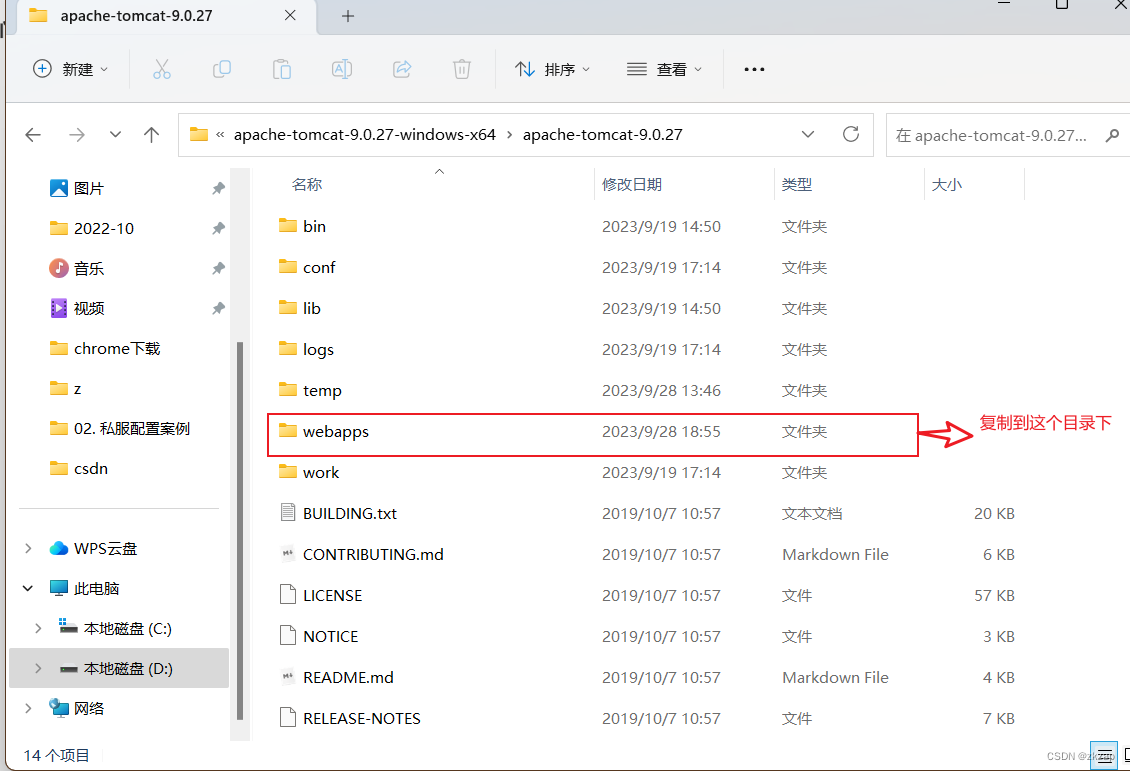Close the apache-tomcat-9.0.27 tab

[290, 15]
